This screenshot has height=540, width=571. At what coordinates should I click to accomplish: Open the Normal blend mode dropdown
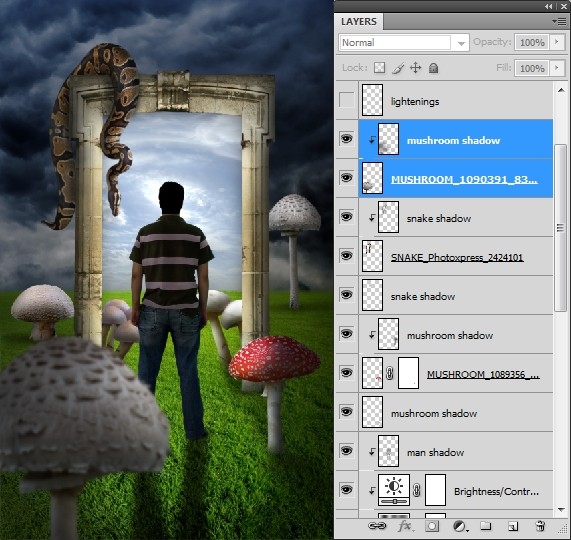(x=404, y=43)
